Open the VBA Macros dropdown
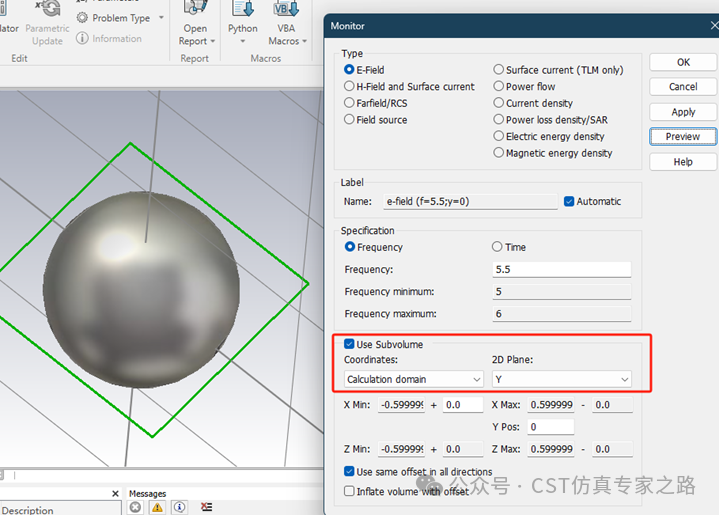The height and width of the screenshot is (515, 719). [x=304, y=41]
